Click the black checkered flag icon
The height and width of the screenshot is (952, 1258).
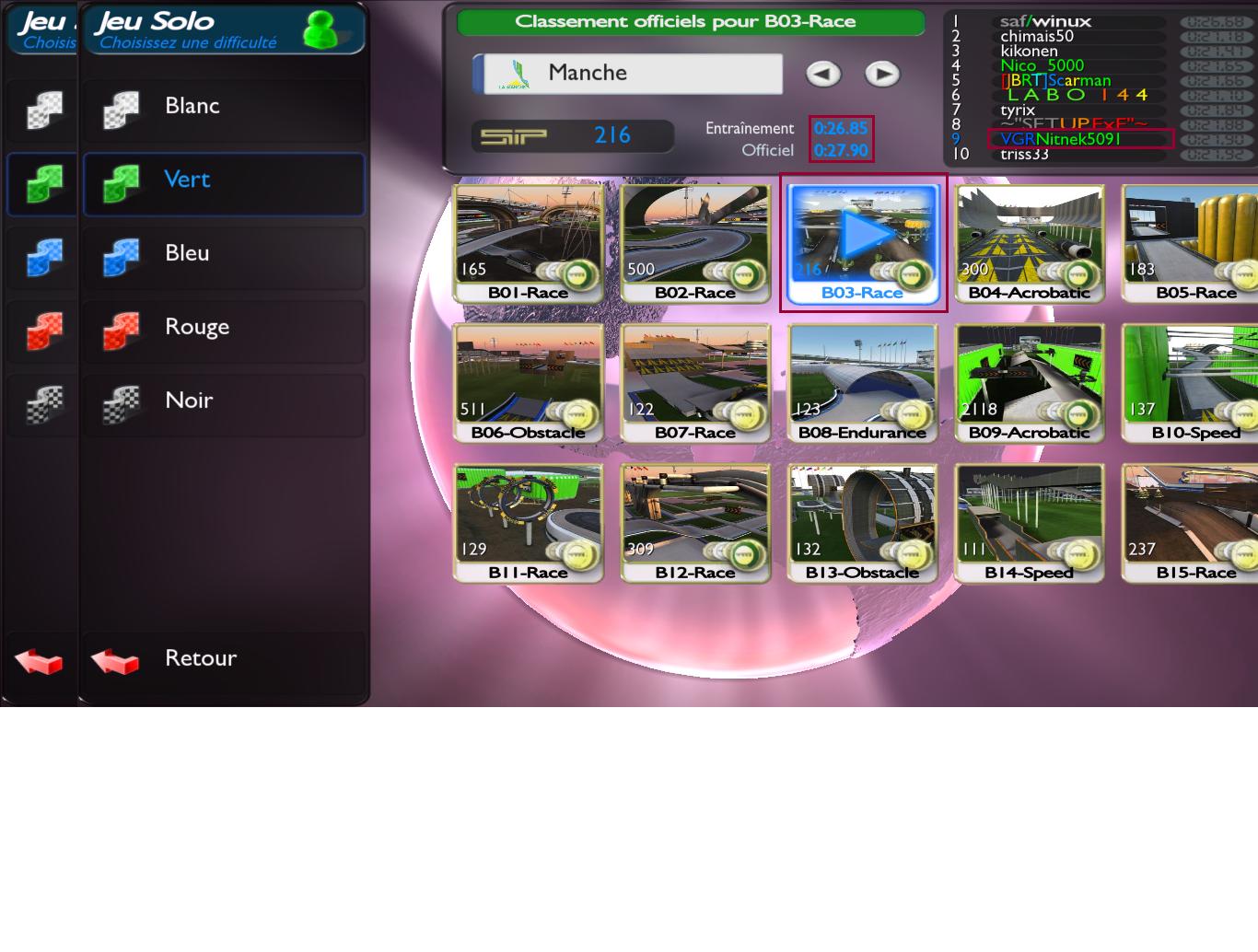tap(121, 403)
